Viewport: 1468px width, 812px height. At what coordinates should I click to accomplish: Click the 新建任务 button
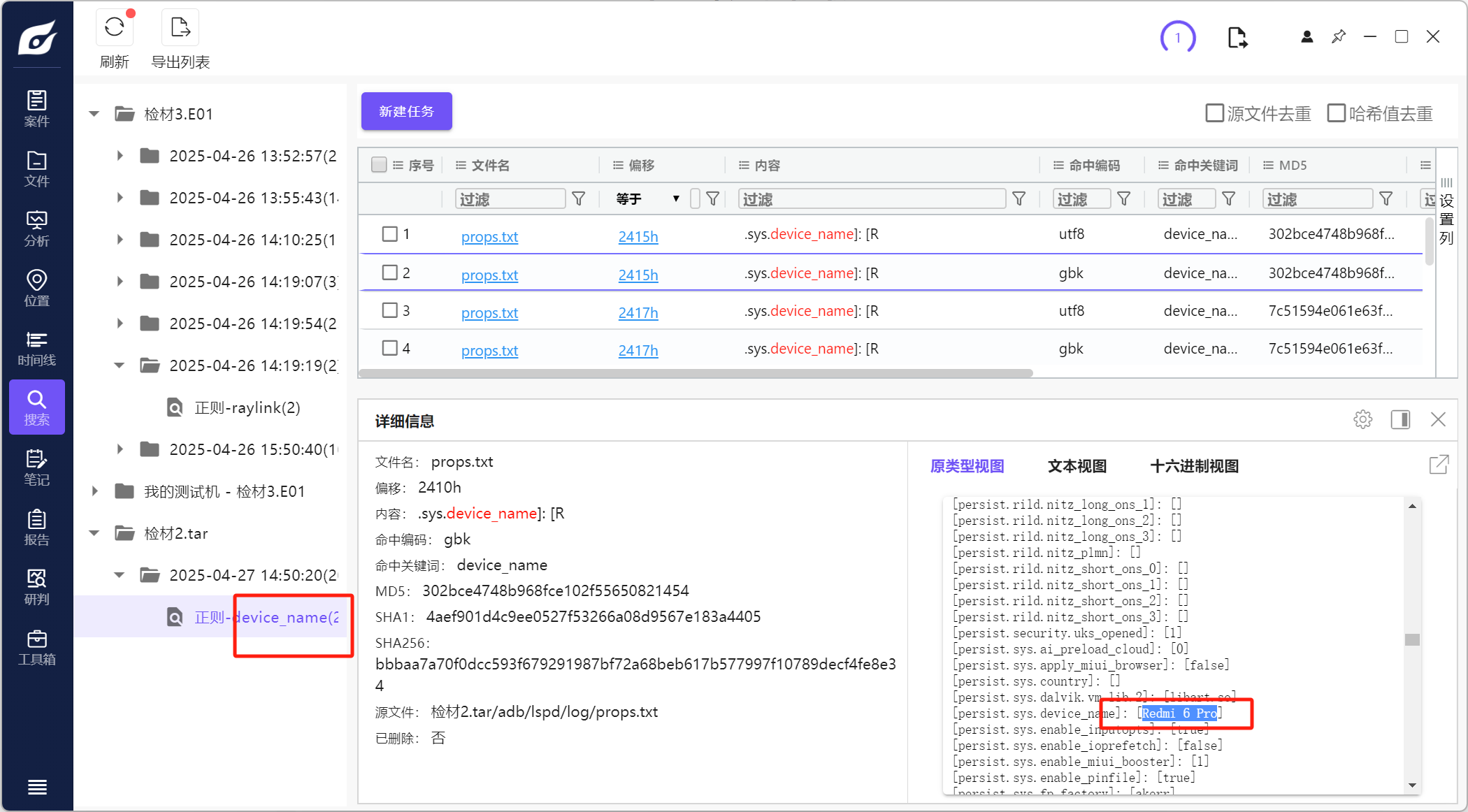(406, 111)
